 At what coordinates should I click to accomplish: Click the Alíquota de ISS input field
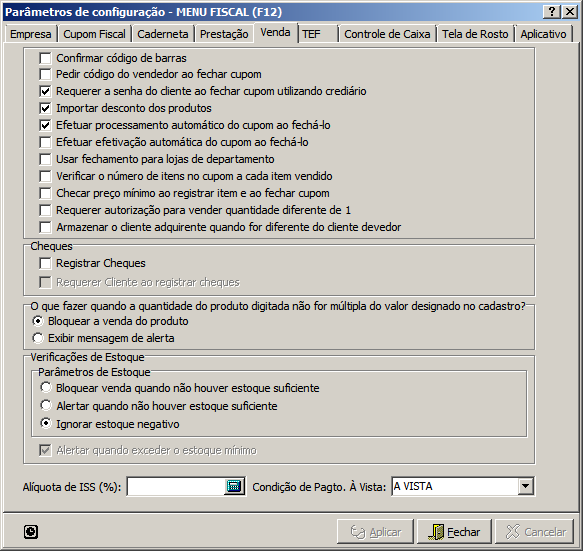pos(175,486)
